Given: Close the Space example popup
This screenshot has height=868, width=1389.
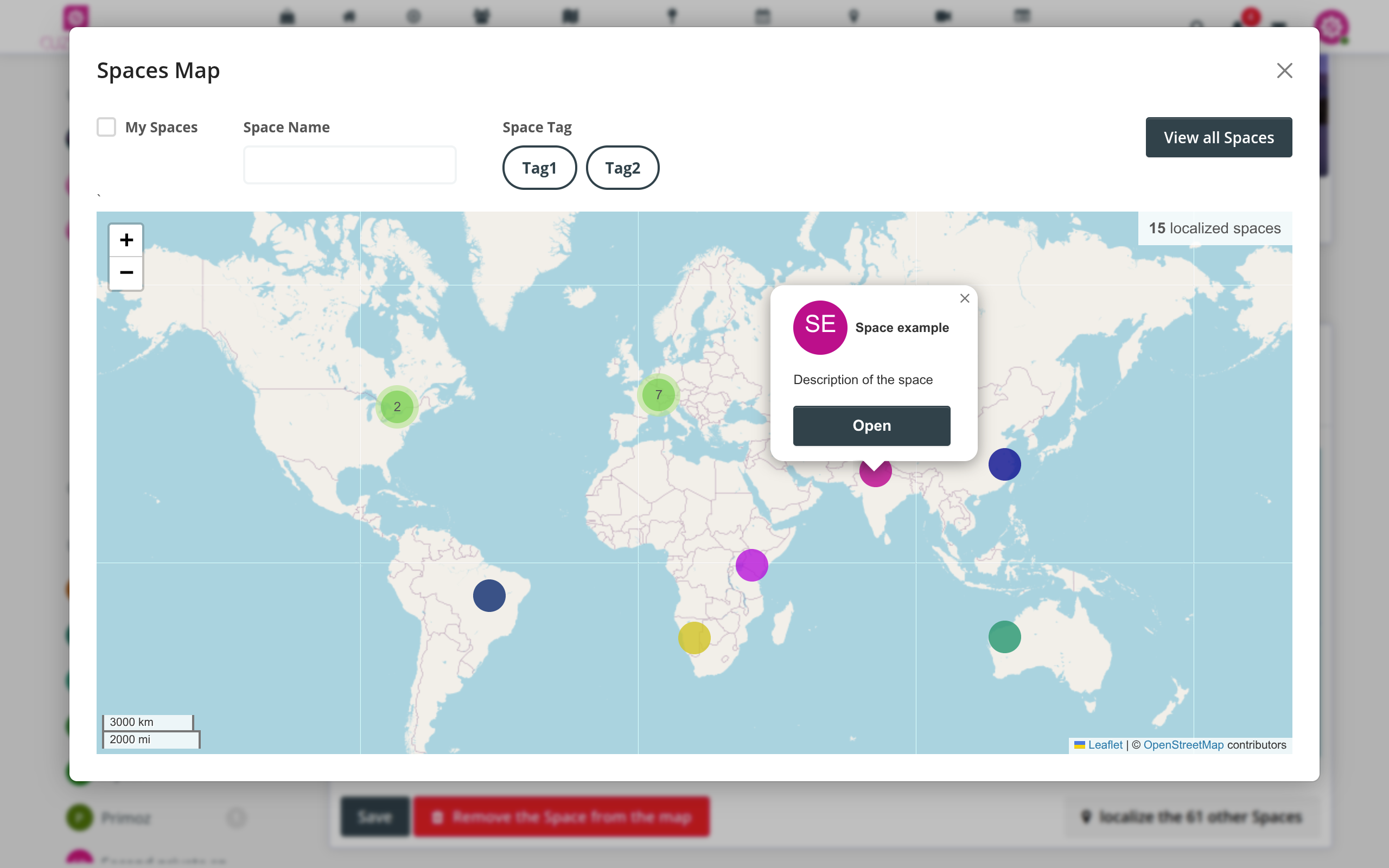Looking at the screenshot, I should point(964,298).
